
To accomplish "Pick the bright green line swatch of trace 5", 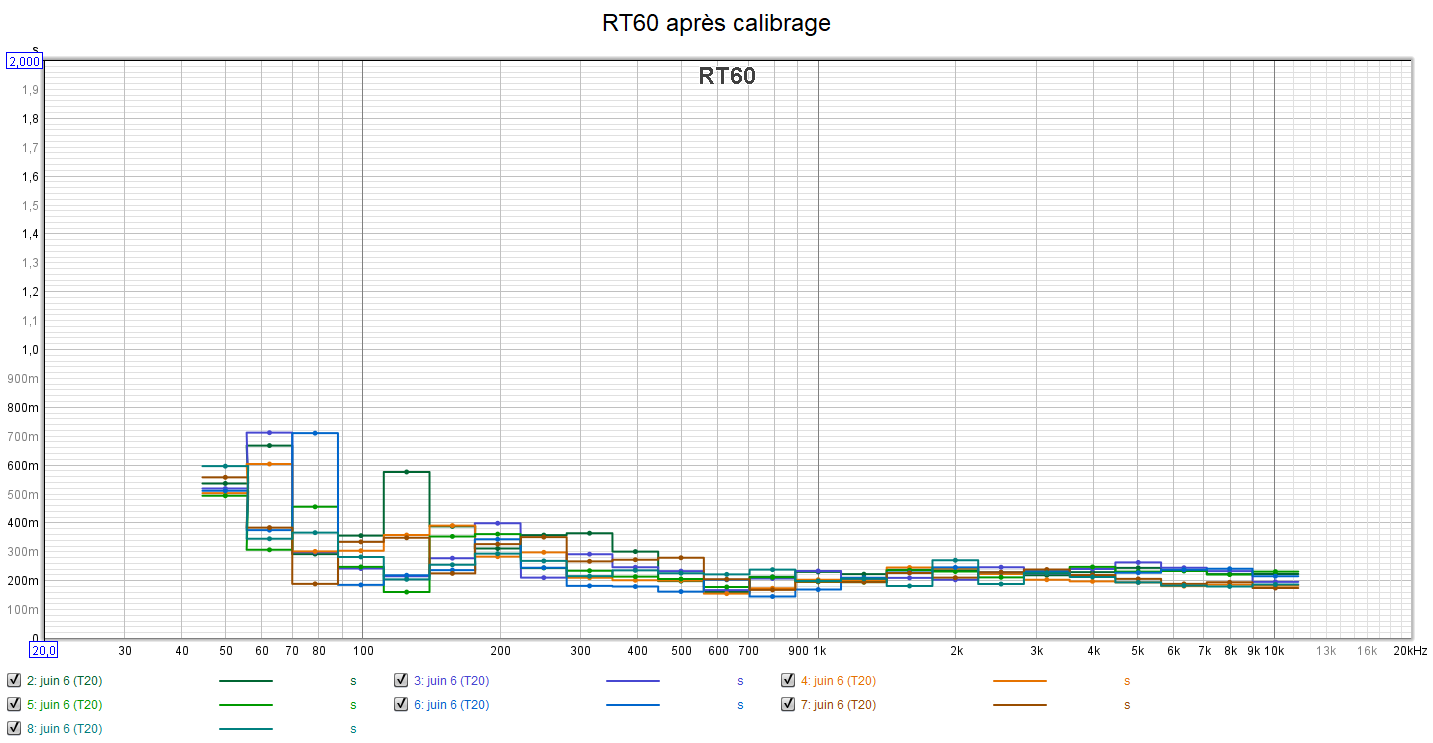I will pyautogui.click(x=245, y=705).
